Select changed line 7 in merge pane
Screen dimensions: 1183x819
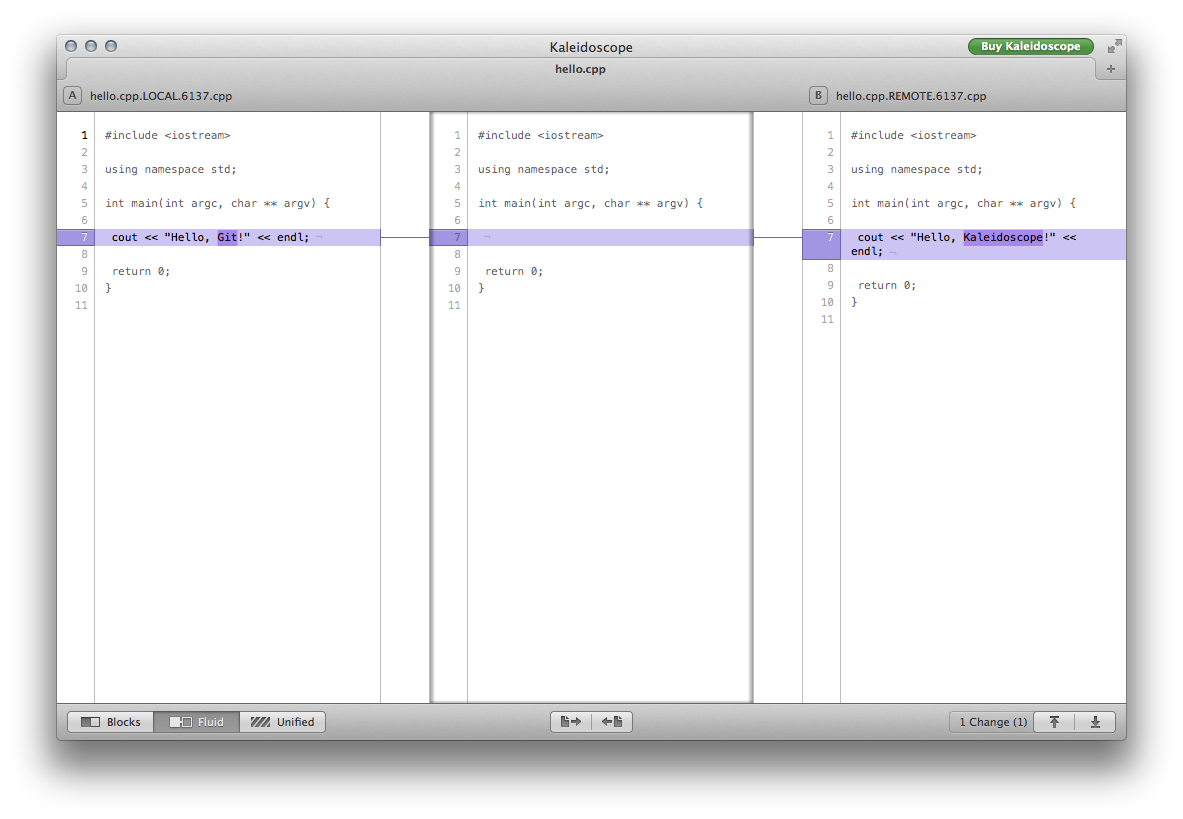(592, 238)
